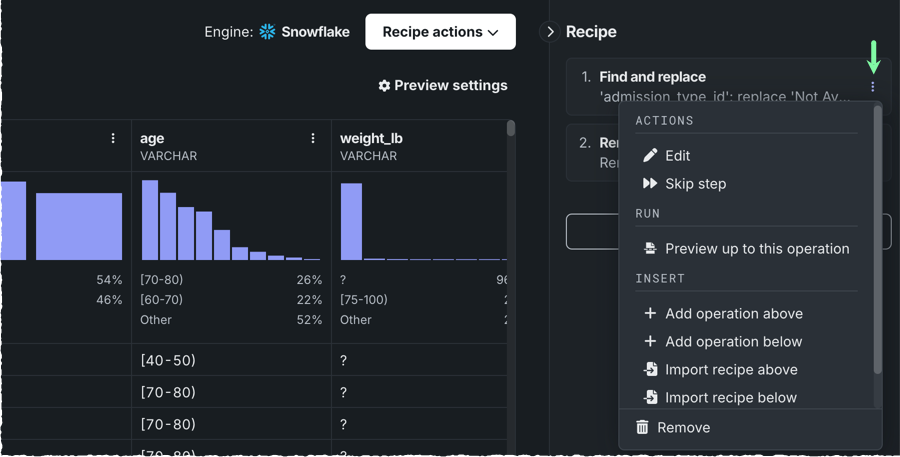
Task: Choose Remove in the context menu
Action: pyautogui.click(x=684, y=427)
